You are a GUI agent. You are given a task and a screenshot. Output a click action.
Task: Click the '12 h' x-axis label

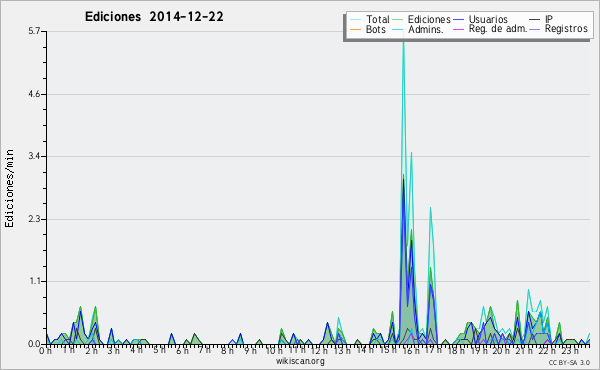[319, 351]
